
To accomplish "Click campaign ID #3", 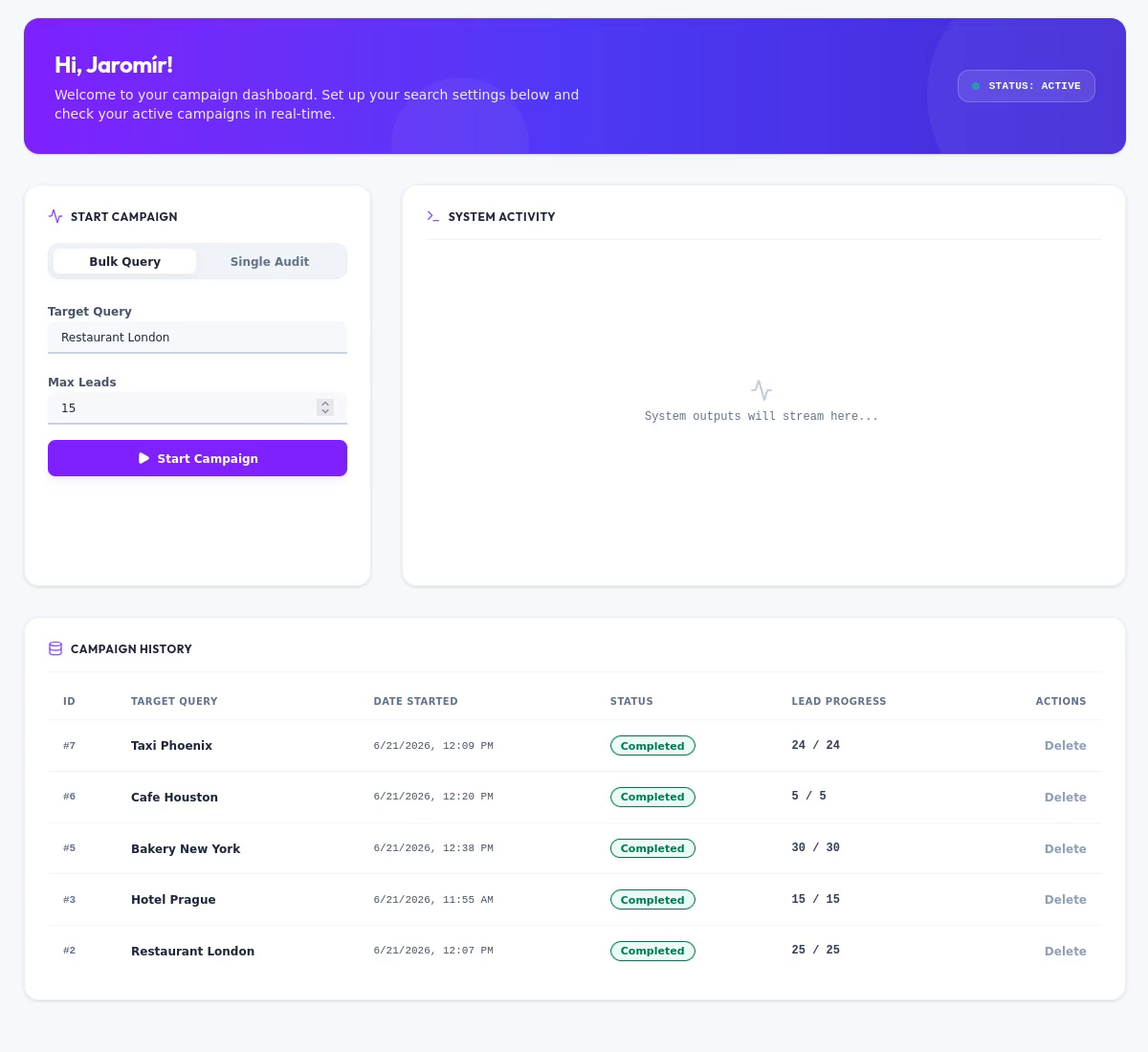I will pyautogui.click(x=69, y=900).
